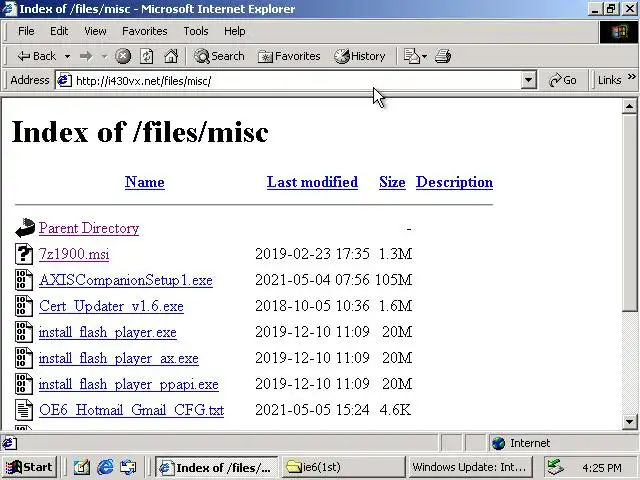Expand the address bar dropdown arrow
The image size is (640, 480).
(528, 80)
